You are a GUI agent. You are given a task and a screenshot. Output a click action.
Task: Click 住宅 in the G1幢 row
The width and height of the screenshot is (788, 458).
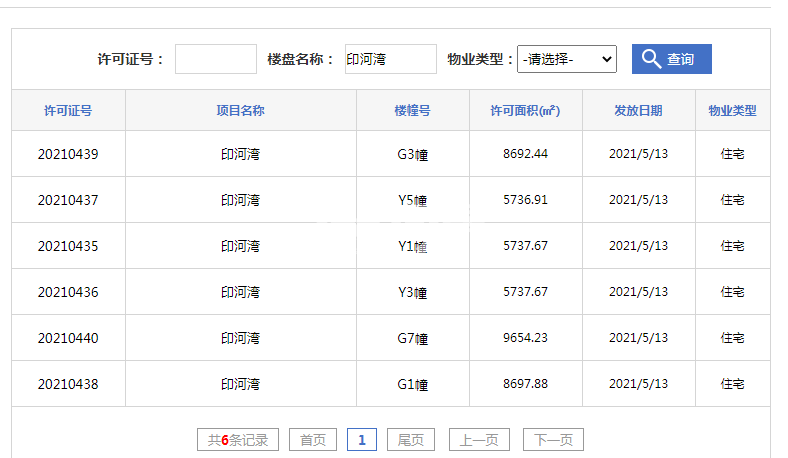732,384
